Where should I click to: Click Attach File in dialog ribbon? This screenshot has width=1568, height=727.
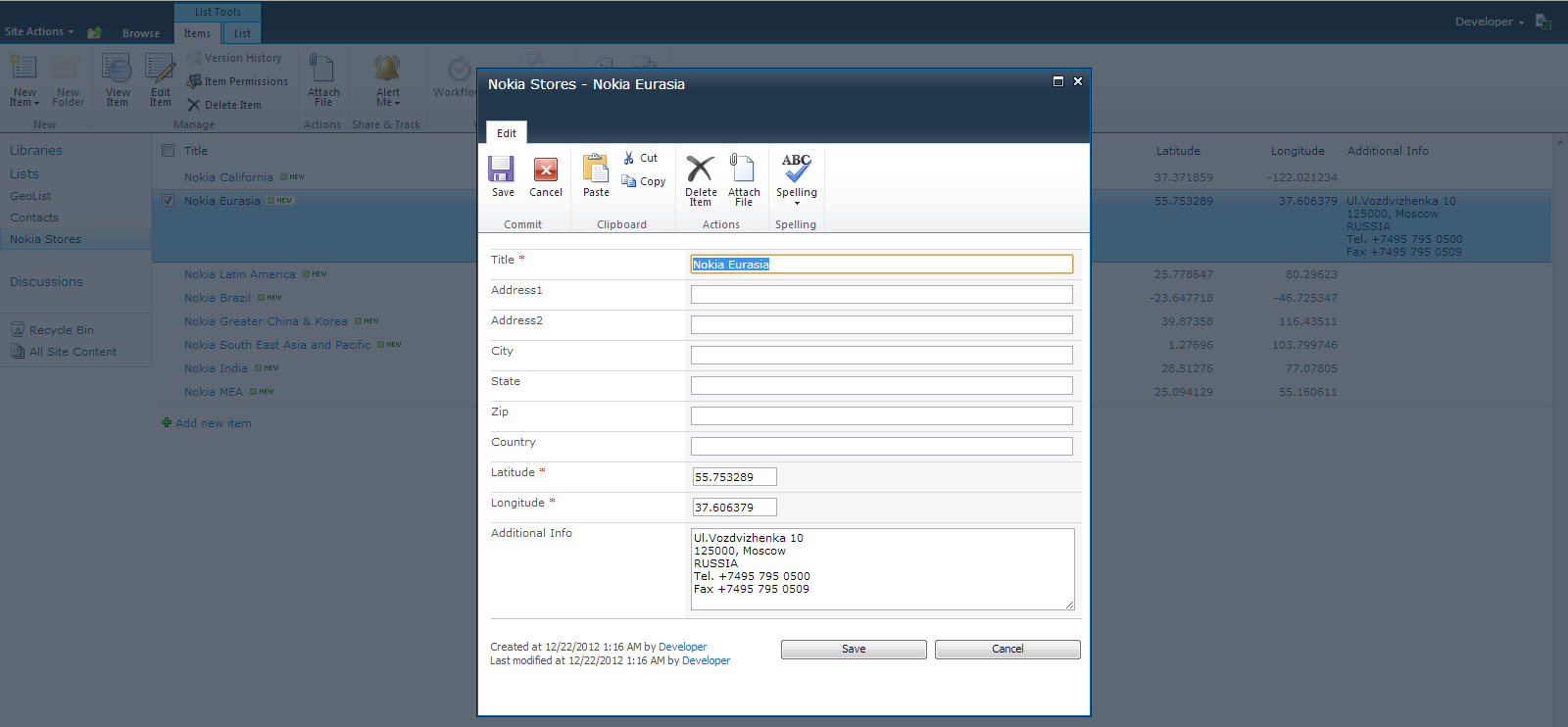click(744, 180)
